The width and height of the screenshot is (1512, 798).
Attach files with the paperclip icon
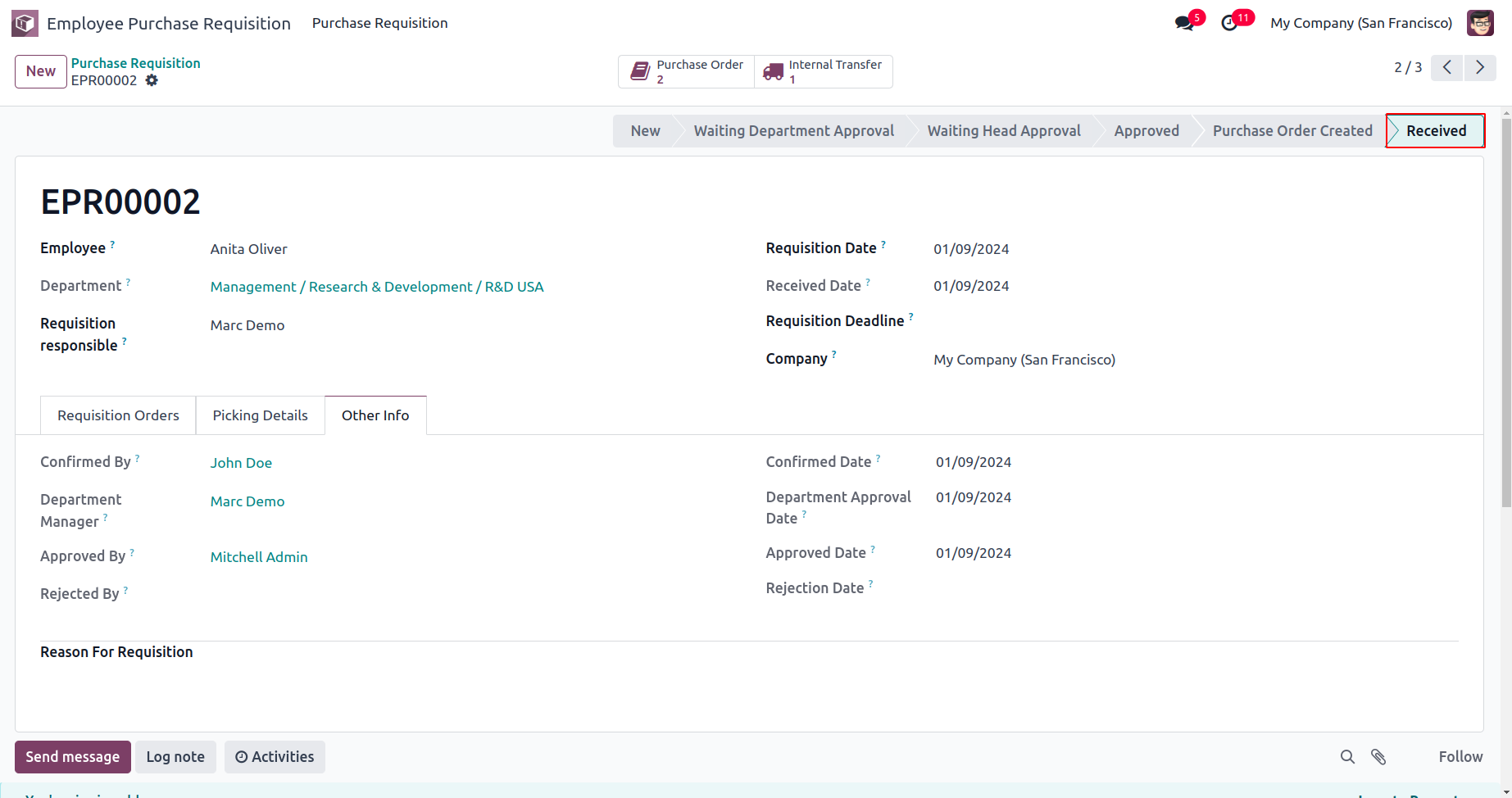pyautogui.click(x=1378, y=757)
